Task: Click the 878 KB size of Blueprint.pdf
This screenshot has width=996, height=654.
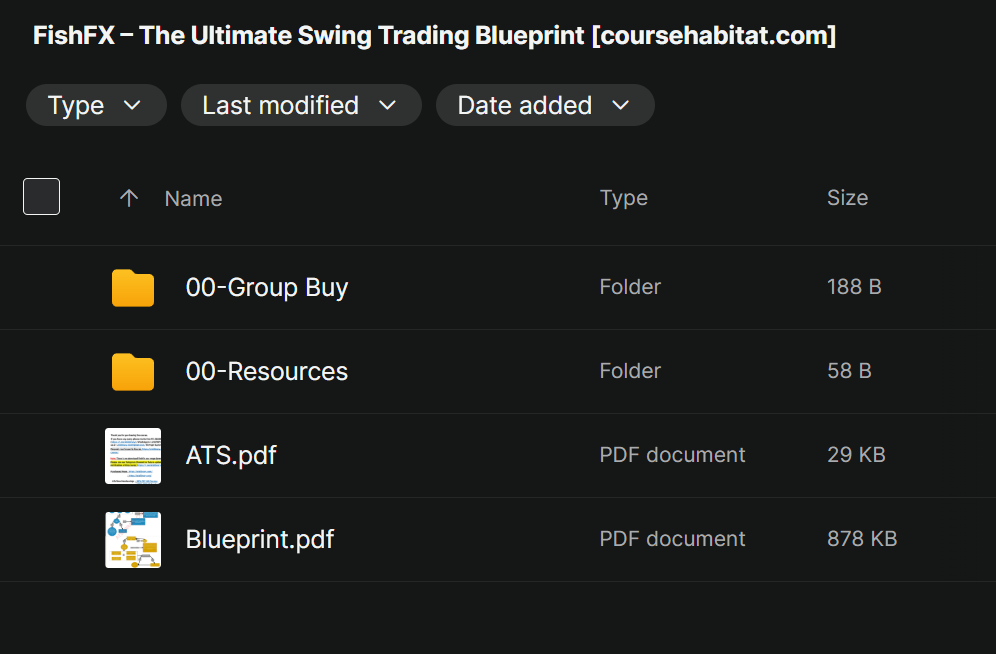Action: (861, 539)
